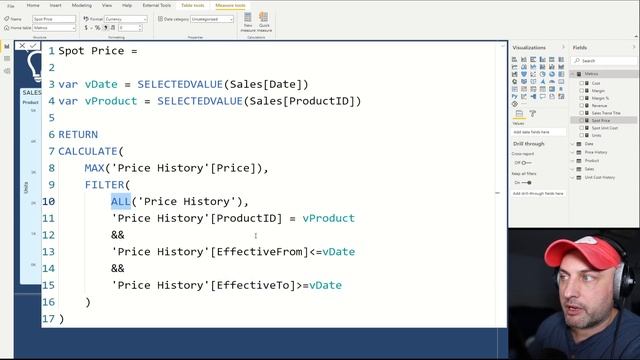Switch to the Insert ribbon tab
This screenshot has height=360, width=640.
point(56,6)
